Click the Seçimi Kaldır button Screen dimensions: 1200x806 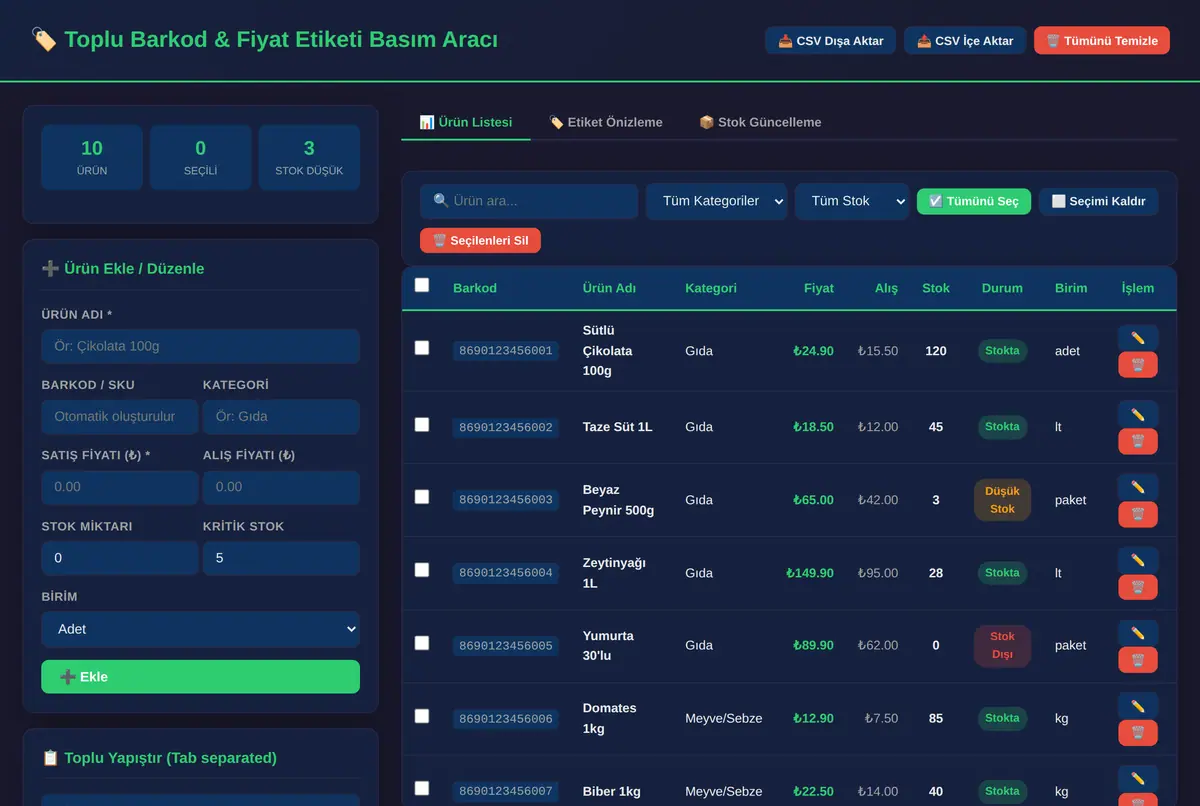(x=1099, y=201)
